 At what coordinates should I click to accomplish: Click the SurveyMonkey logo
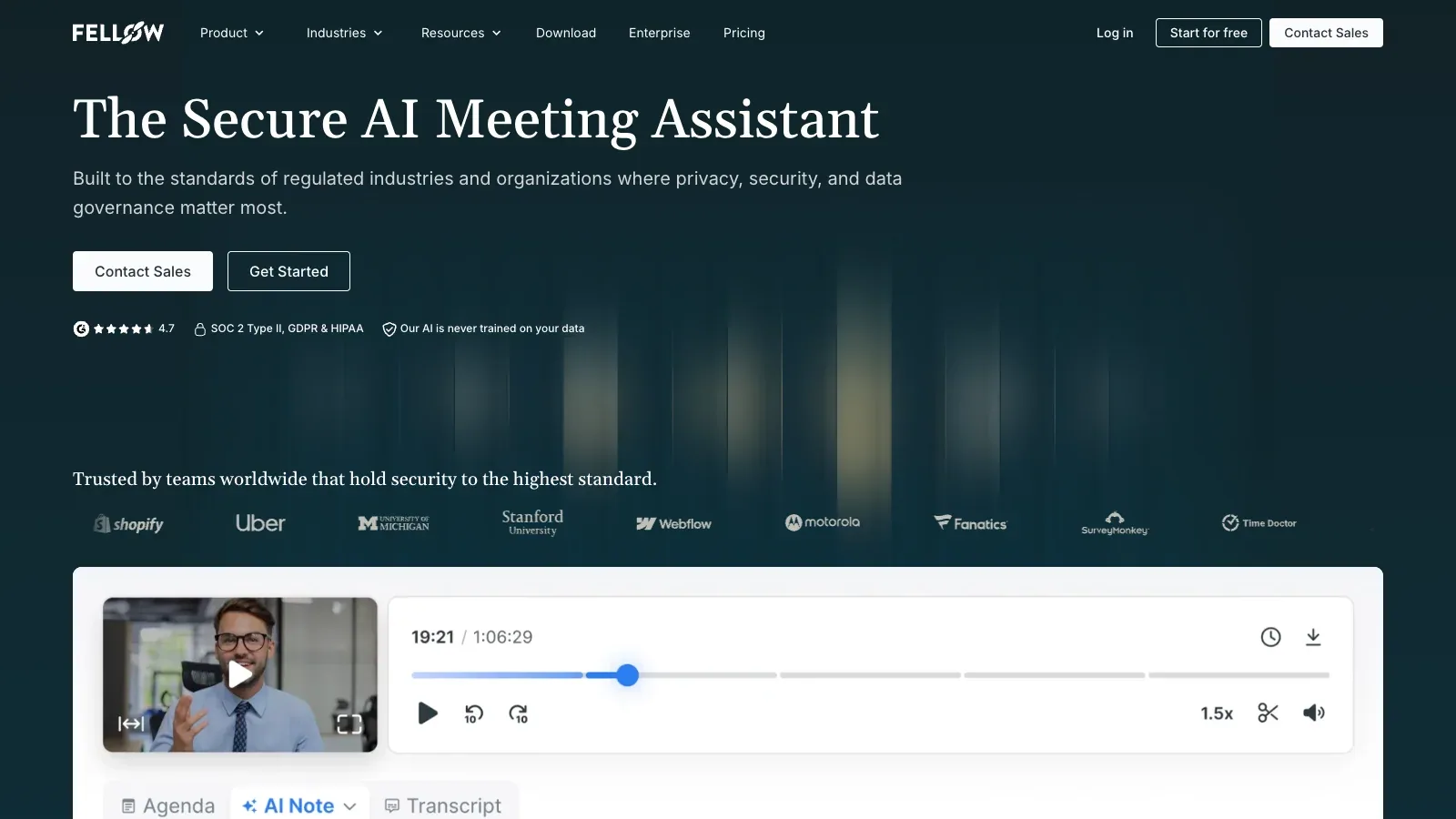[1115, 523]
